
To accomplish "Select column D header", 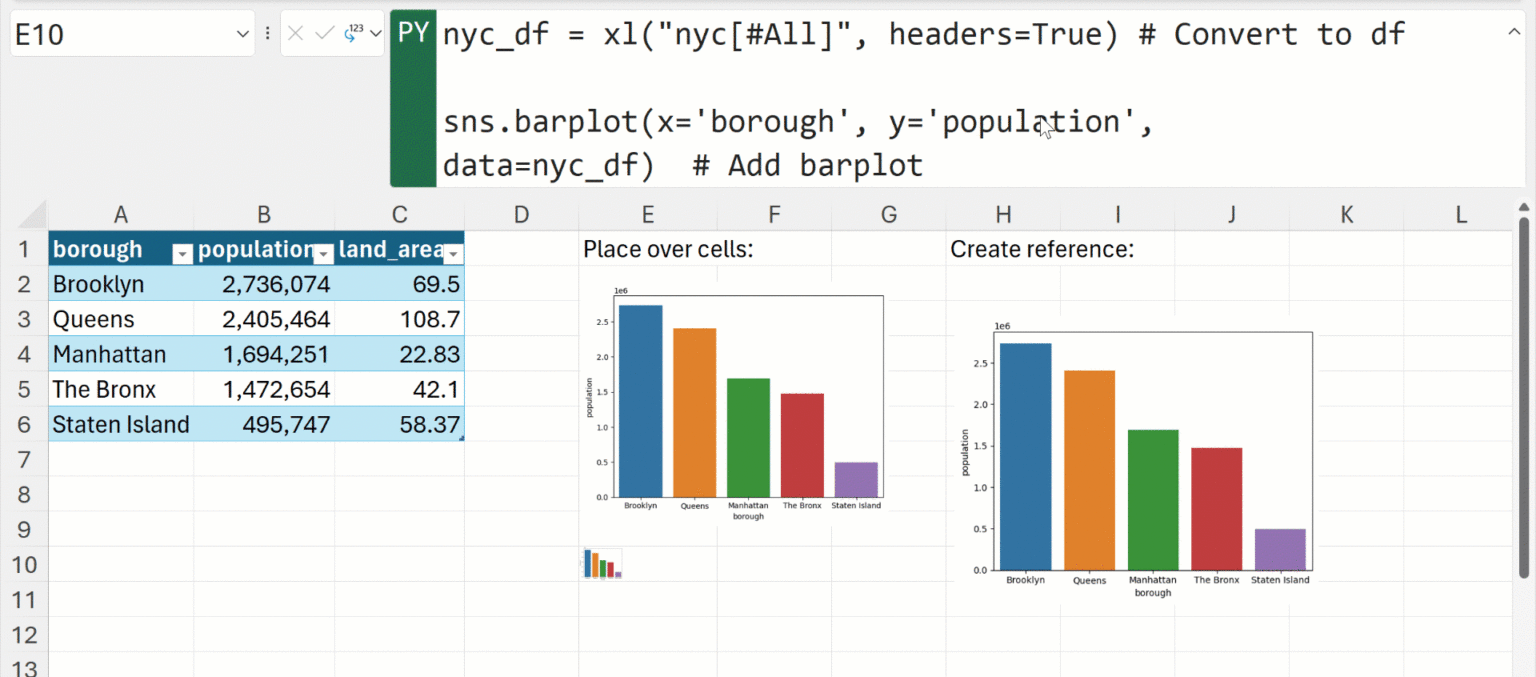I will point(520,214).
